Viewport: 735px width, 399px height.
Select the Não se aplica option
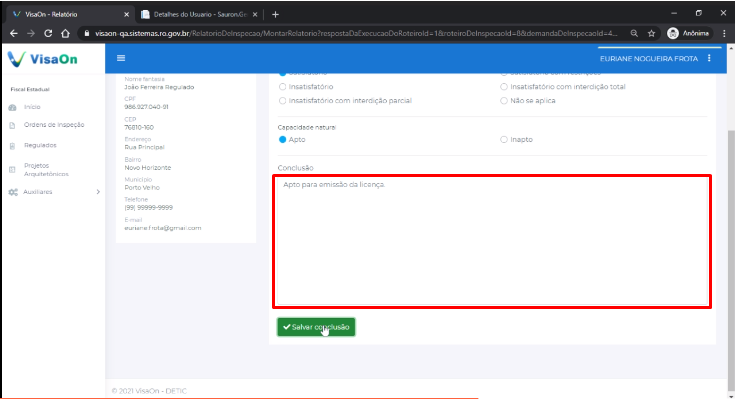504,101
